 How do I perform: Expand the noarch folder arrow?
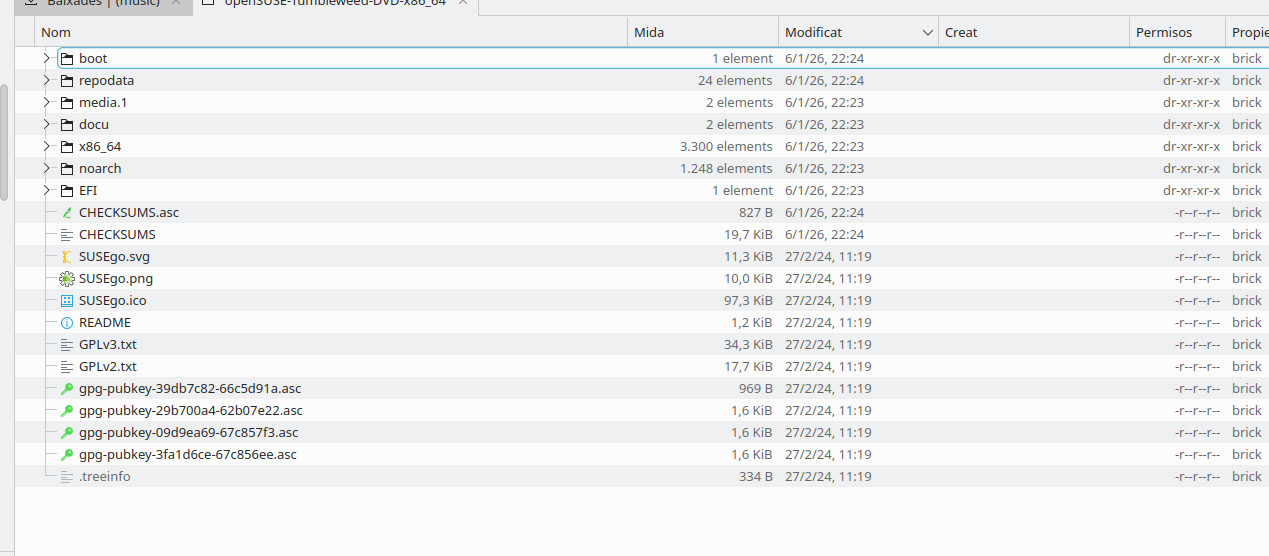coord(46,169)
